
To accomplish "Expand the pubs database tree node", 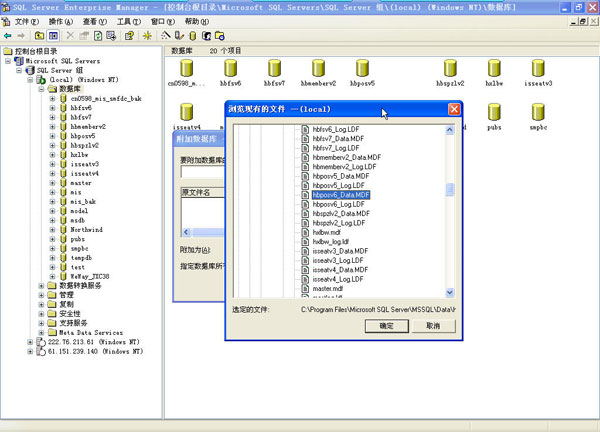I will (x=52, y=239).
